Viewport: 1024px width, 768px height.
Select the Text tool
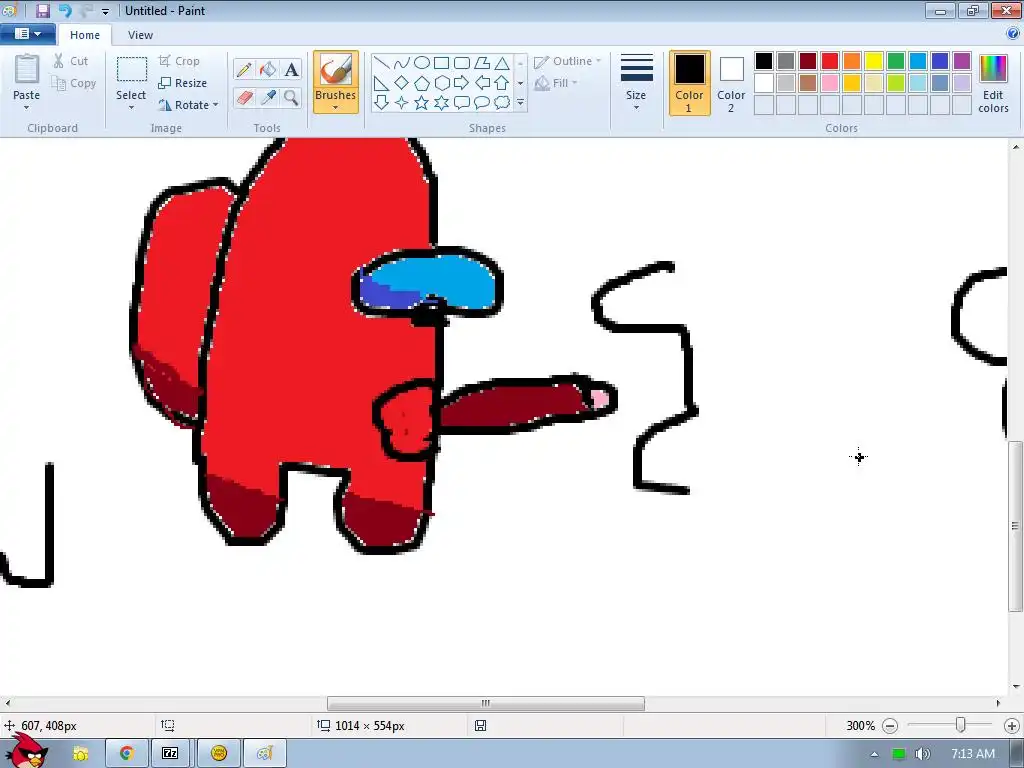tap(291, 69)
